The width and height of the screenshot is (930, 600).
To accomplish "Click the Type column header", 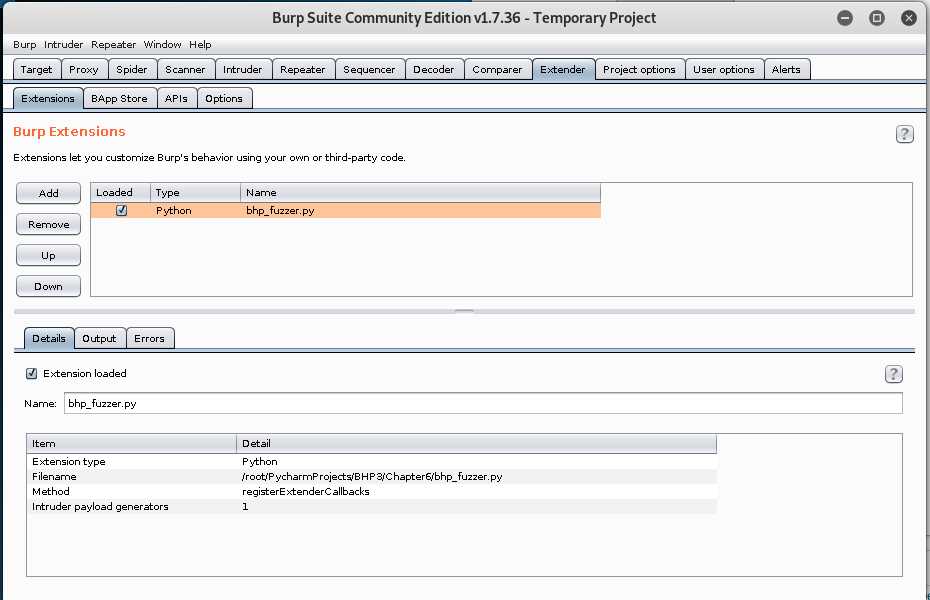I will (196, 193).
